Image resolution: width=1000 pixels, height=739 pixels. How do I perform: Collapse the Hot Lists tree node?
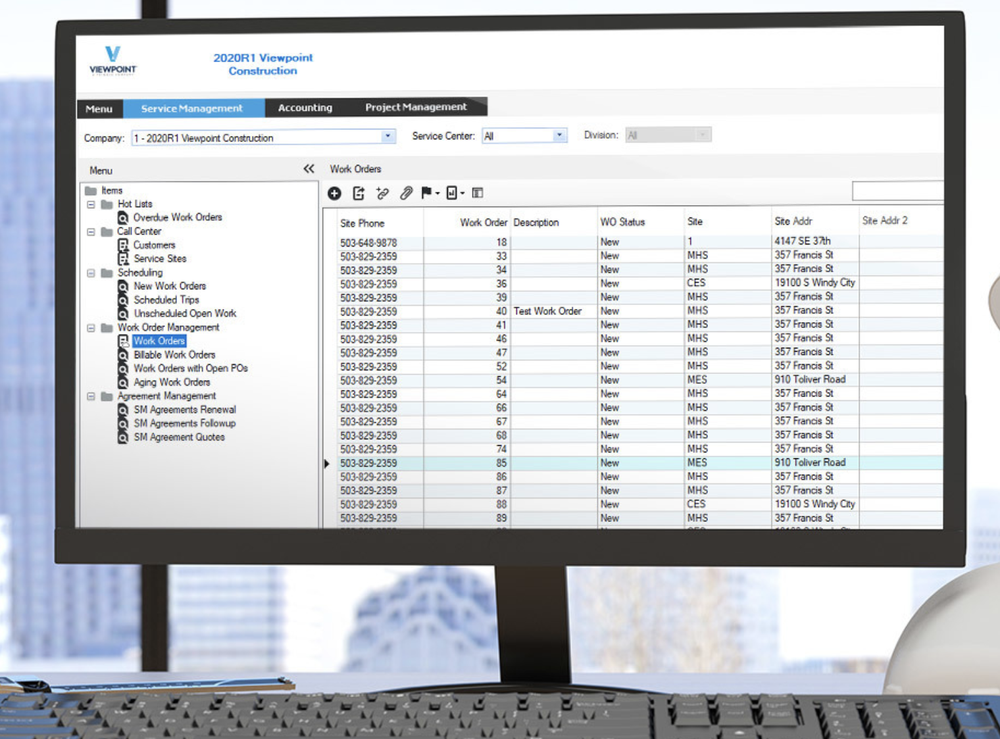click(x=91, y=205)
